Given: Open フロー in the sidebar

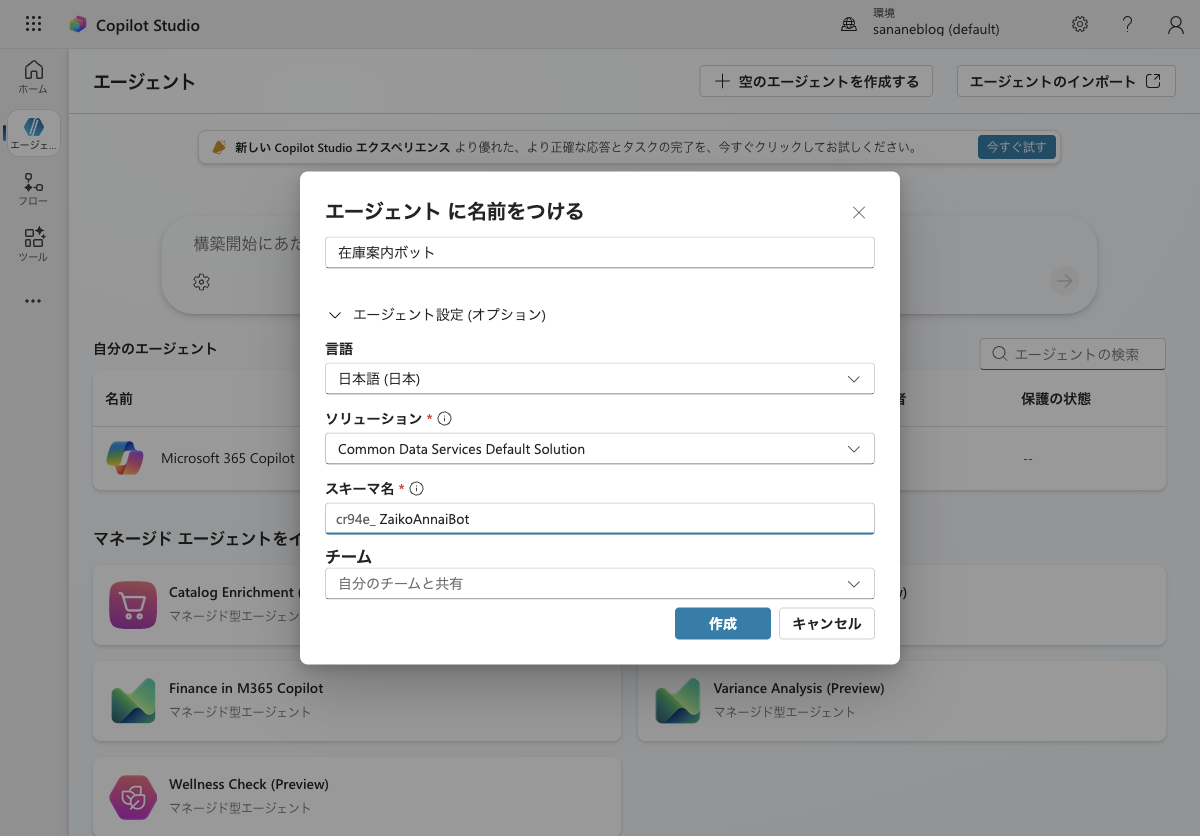Looking at the screenshot, I should click(x=33, y=189).
